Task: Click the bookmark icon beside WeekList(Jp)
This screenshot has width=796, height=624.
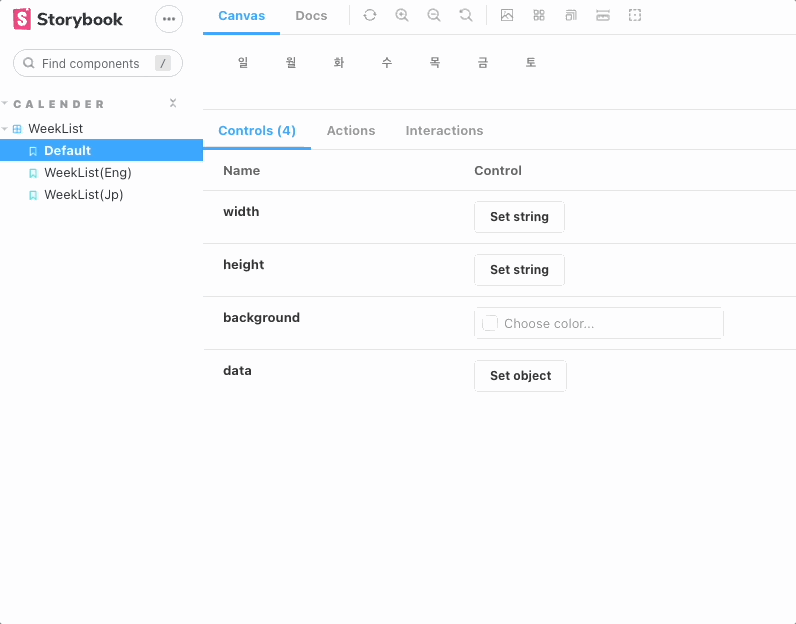Action: coord(33,195)
